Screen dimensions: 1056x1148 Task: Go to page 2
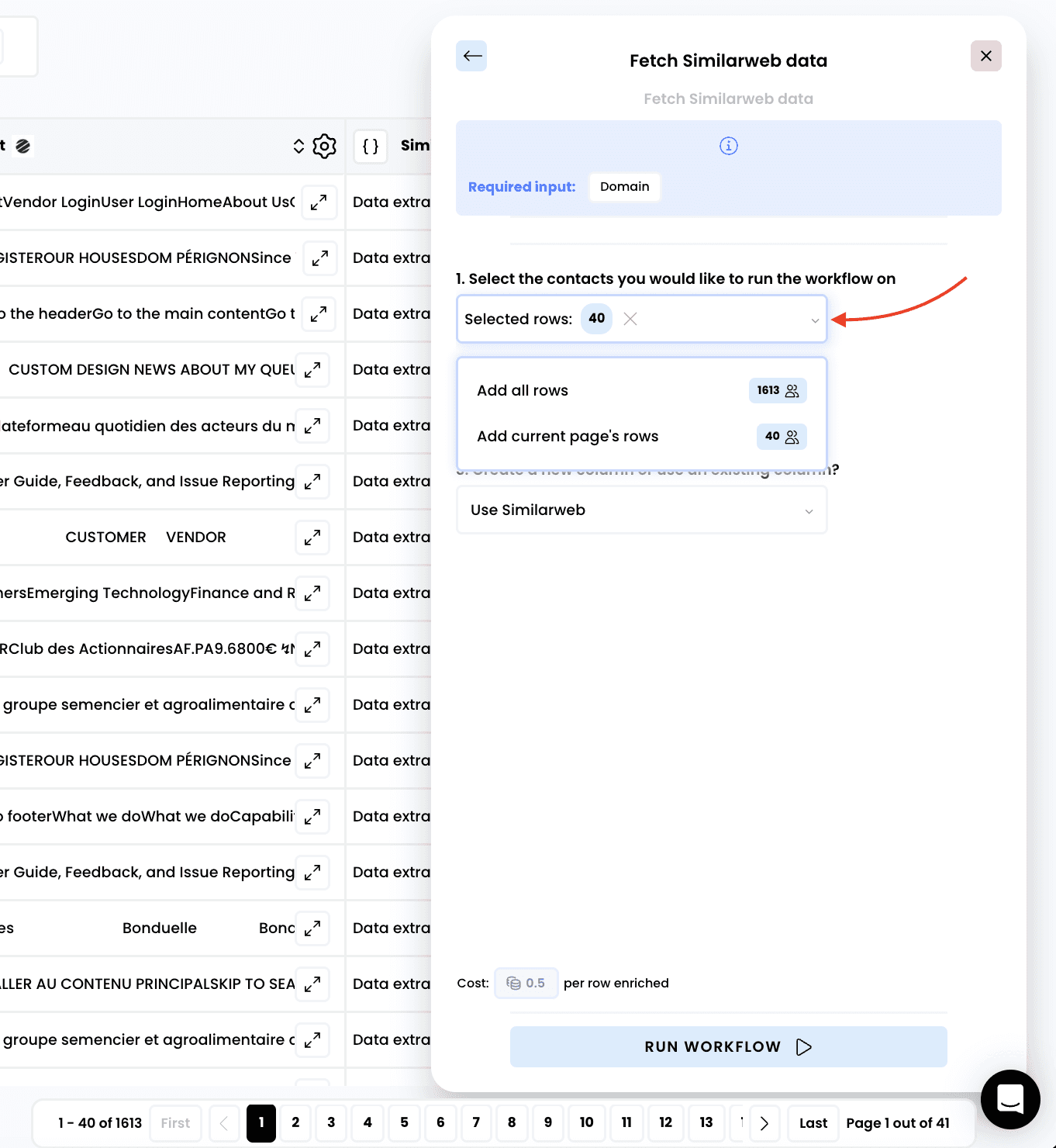tap(295, 1122)
